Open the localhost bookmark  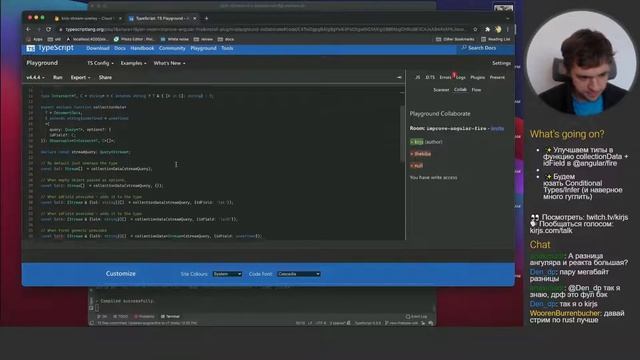point(87,39)
